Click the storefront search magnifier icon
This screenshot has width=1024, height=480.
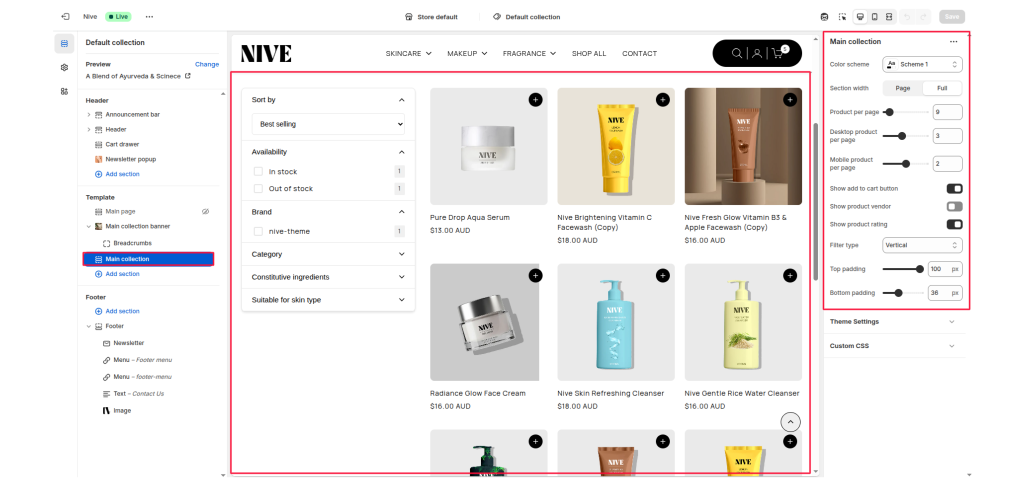click(x=737, y=53)
